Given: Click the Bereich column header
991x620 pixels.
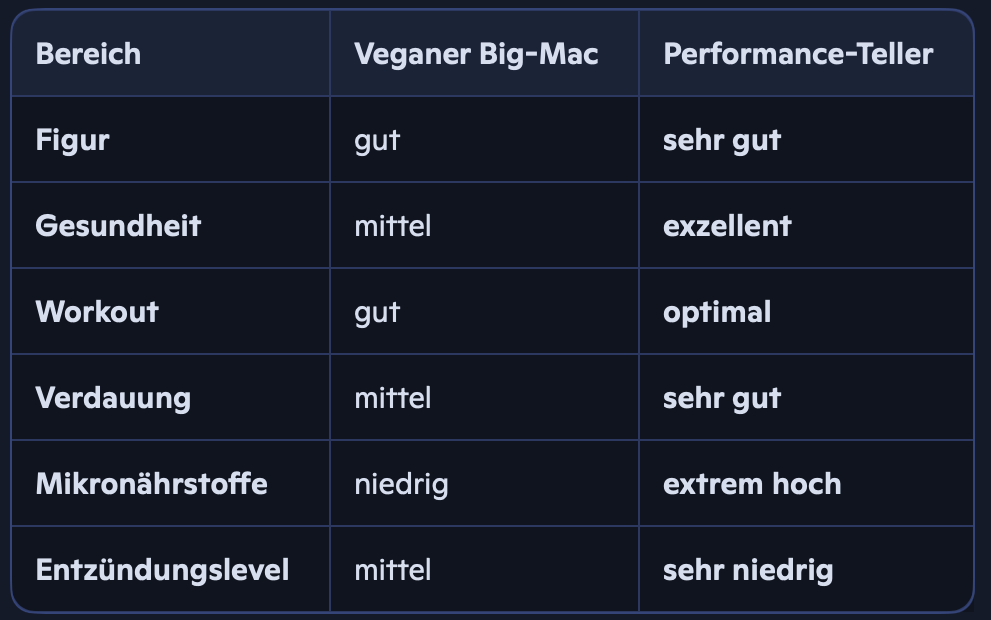Looking at the screenshot, I should point(88,54).
